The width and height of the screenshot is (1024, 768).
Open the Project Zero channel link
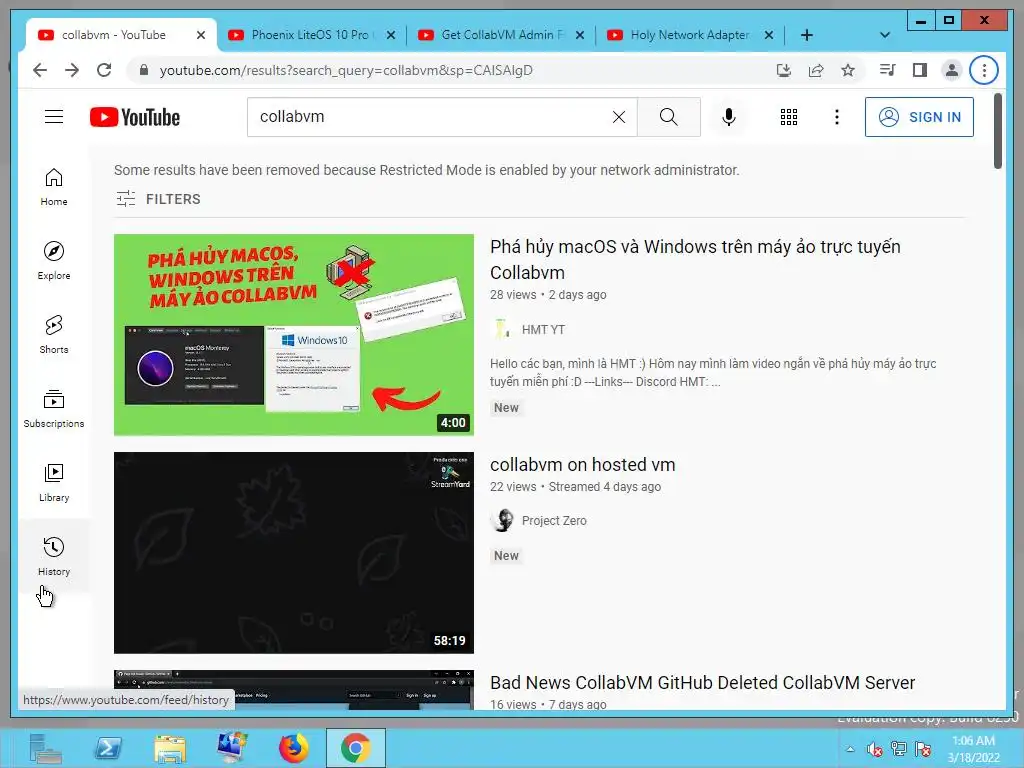(554, 520)
